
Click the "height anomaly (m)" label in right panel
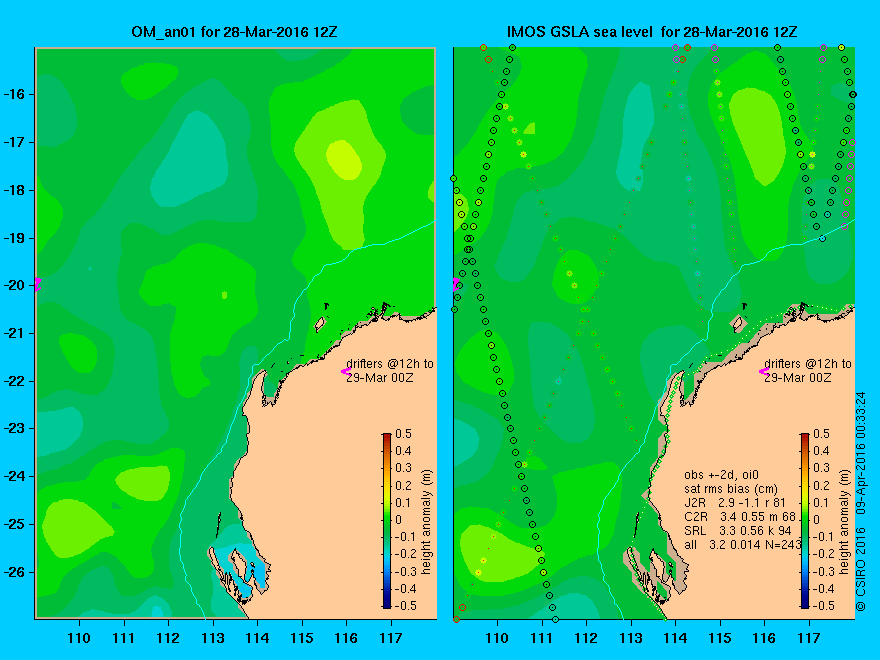pos(845,522)
